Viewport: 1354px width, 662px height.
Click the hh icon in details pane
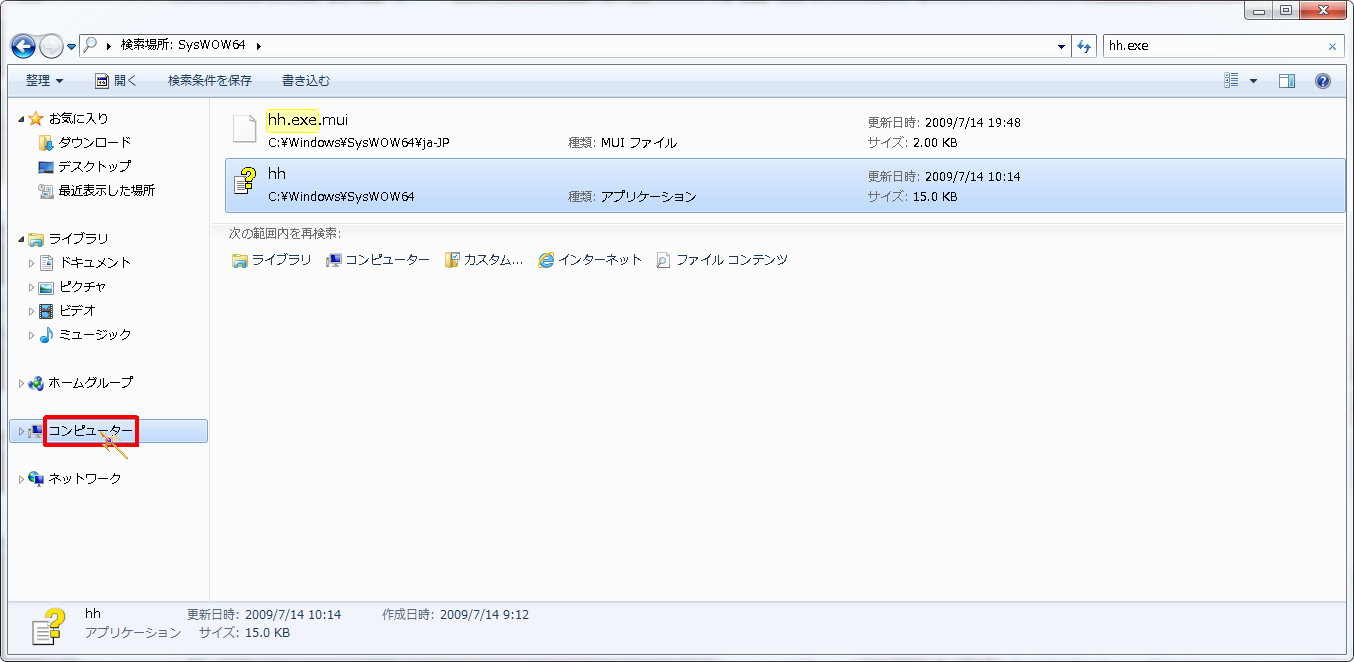click(48, 626)
